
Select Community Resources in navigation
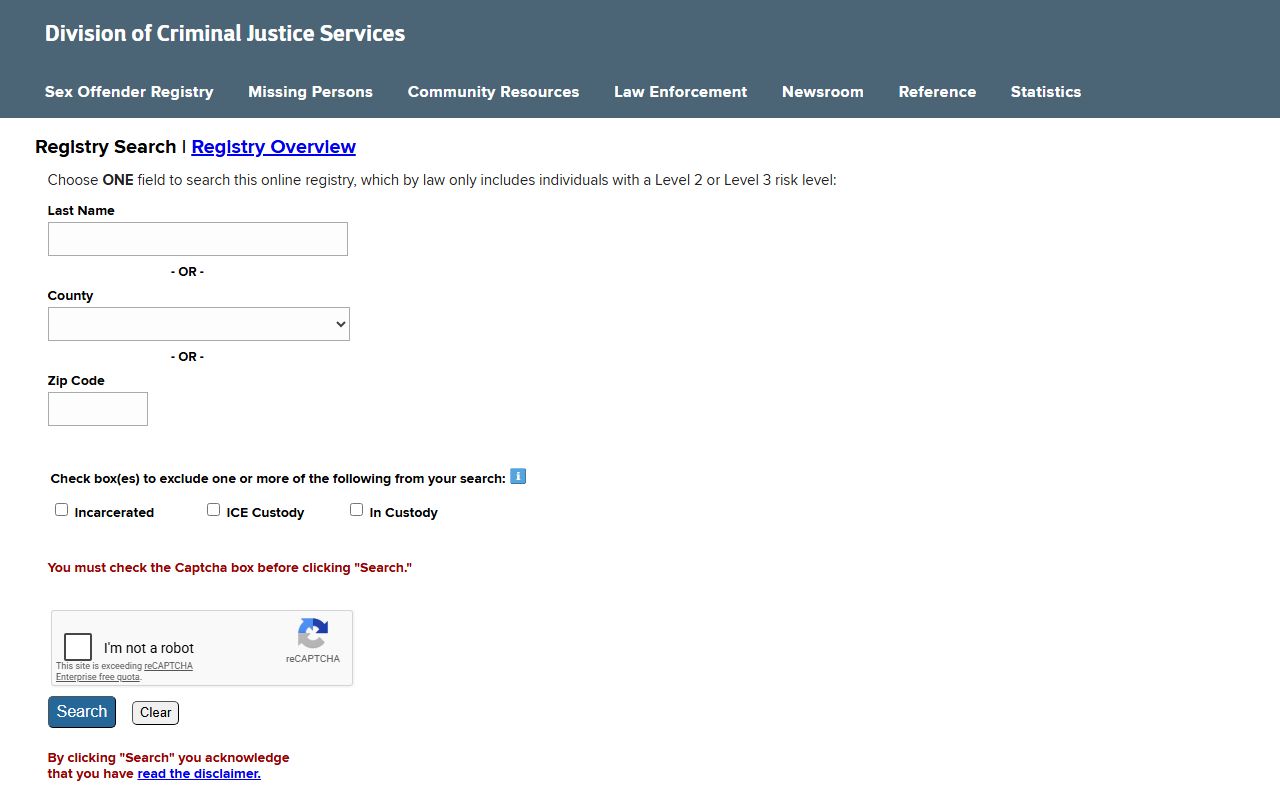493,92
